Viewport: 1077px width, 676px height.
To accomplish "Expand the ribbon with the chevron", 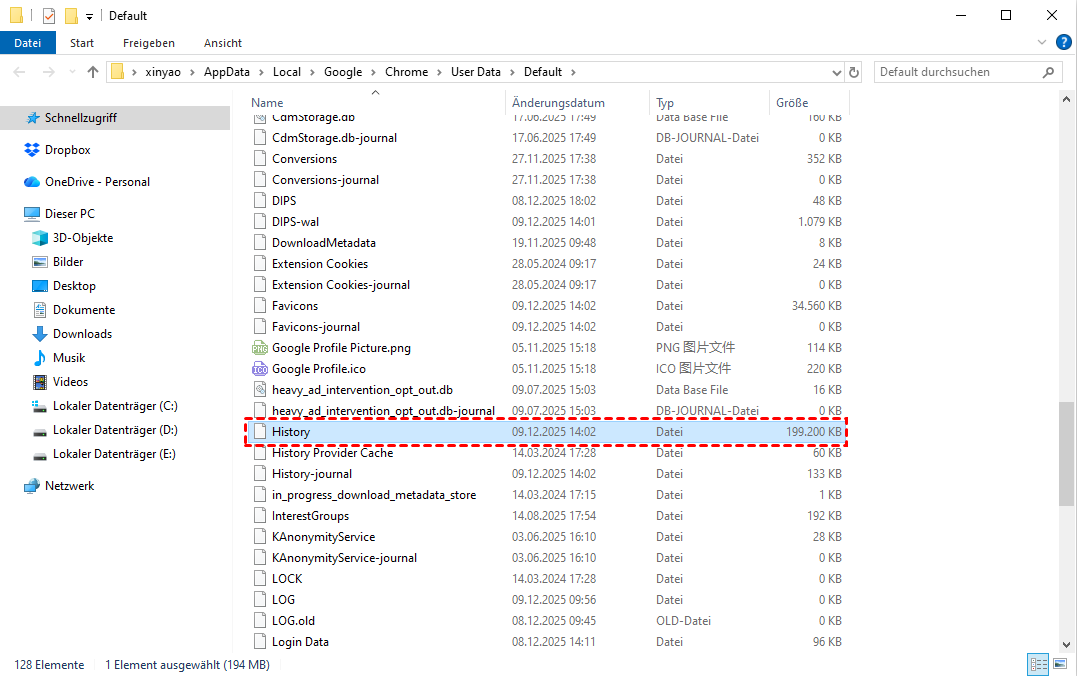I will pos(1043,43).
